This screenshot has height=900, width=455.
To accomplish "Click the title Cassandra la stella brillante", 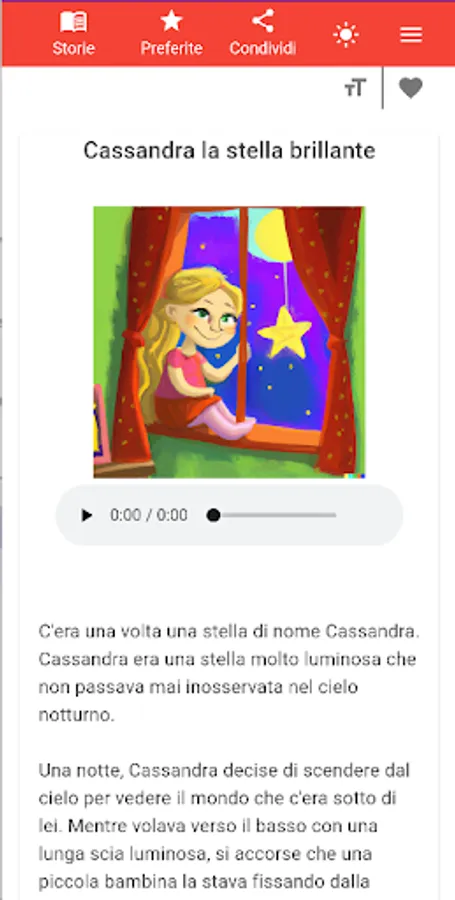I will click(x=229, y=151).
